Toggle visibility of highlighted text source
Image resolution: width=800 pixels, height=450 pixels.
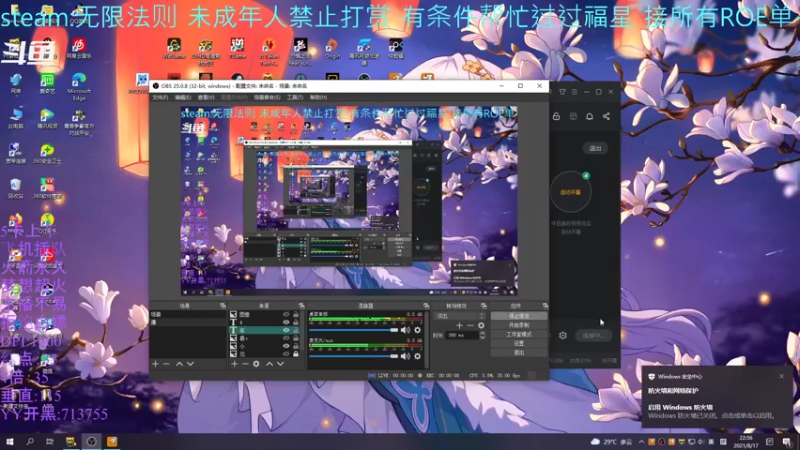[286, 330]
